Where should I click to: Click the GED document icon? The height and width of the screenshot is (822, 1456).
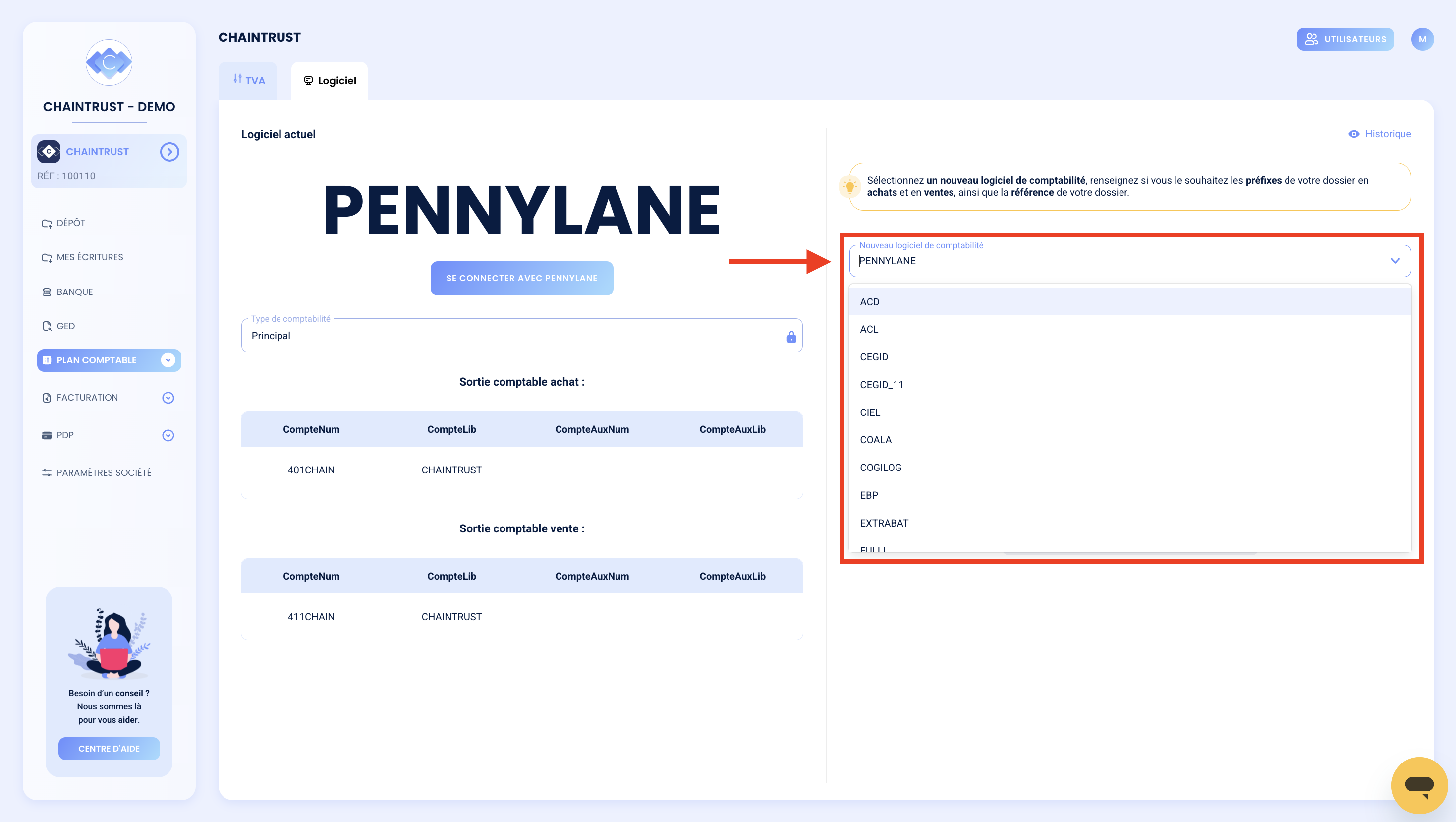tap(47, 326)
